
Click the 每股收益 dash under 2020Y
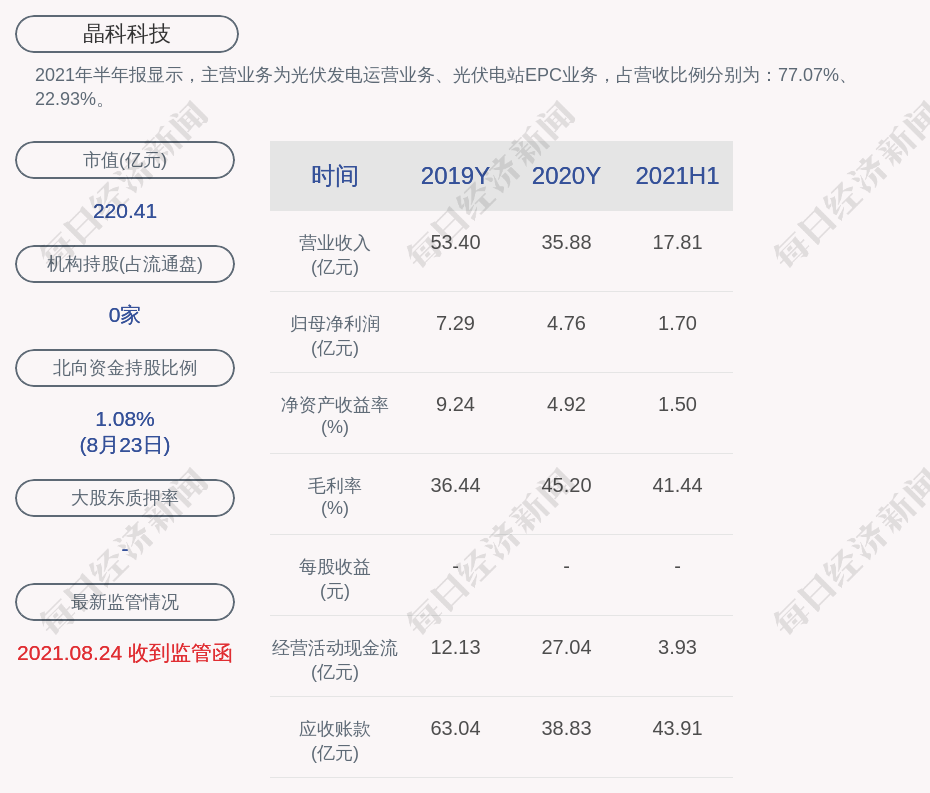(566, 567)
